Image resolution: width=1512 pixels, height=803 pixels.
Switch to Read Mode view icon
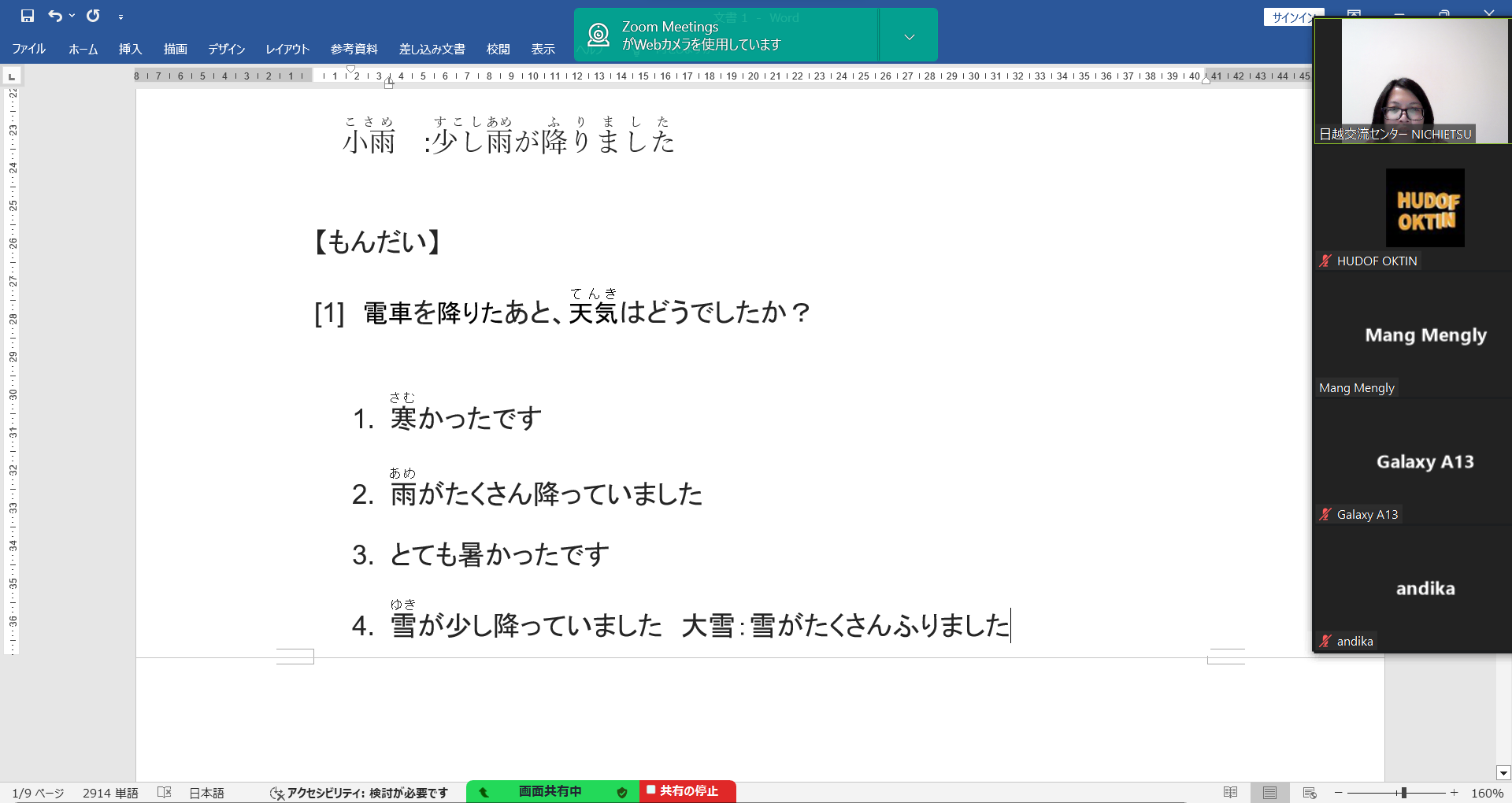(1230, 793)
